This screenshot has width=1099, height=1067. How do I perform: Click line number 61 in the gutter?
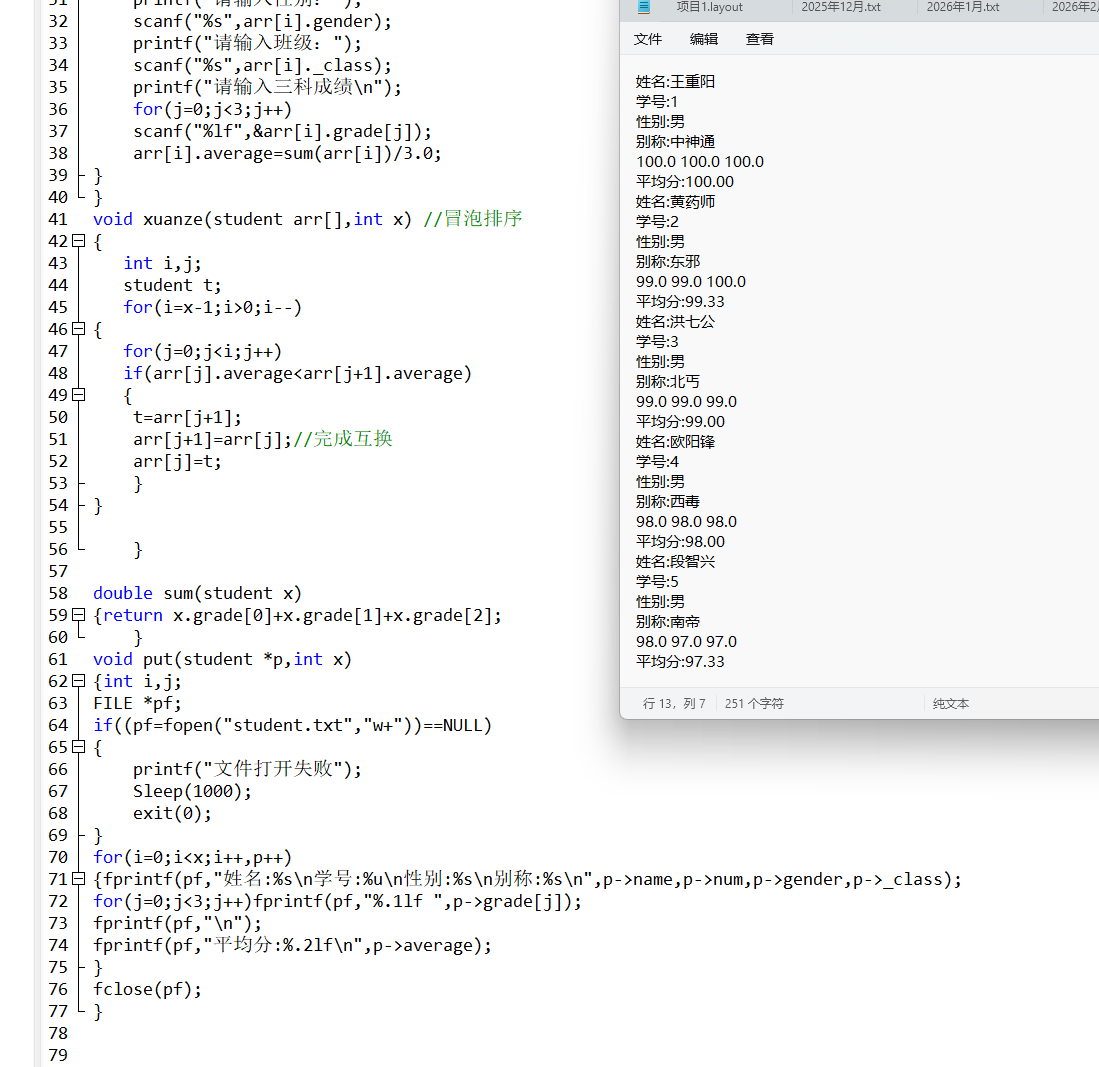tap(58, 659)
